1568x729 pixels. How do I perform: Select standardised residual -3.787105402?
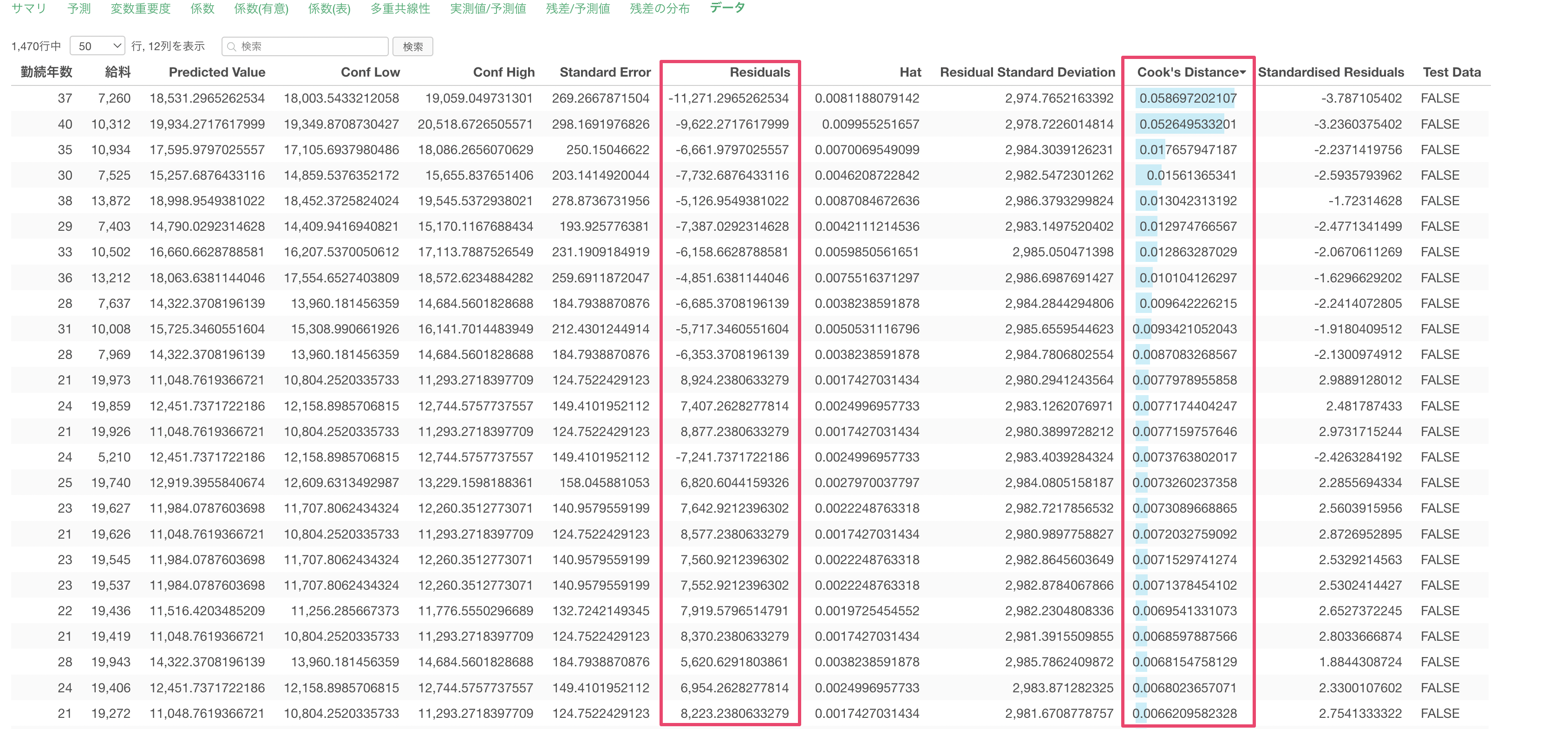tap(1361, 98)
